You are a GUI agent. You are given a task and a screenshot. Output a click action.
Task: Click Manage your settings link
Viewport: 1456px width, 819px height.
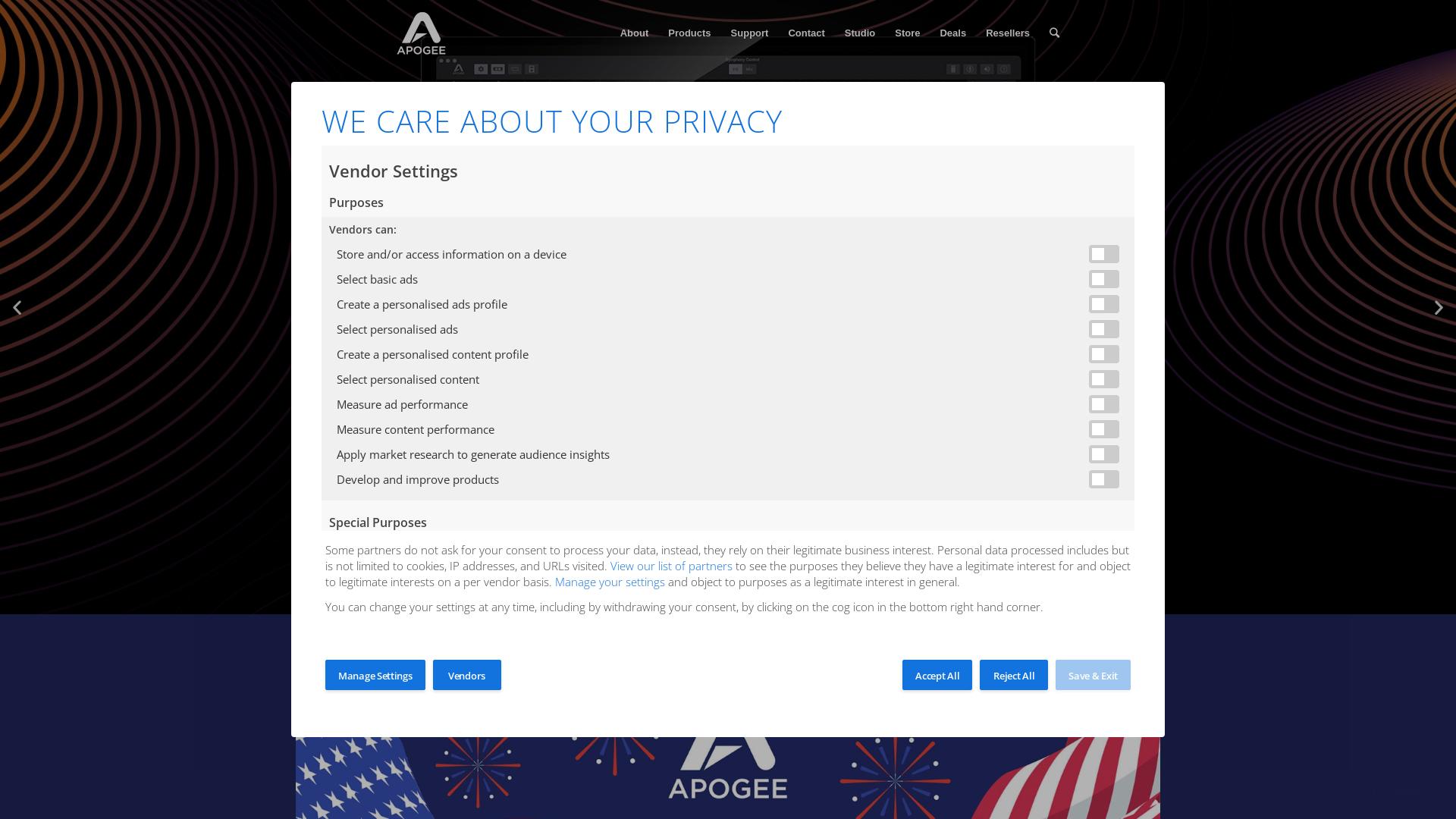pyautogui.click(x=610, y=582)
